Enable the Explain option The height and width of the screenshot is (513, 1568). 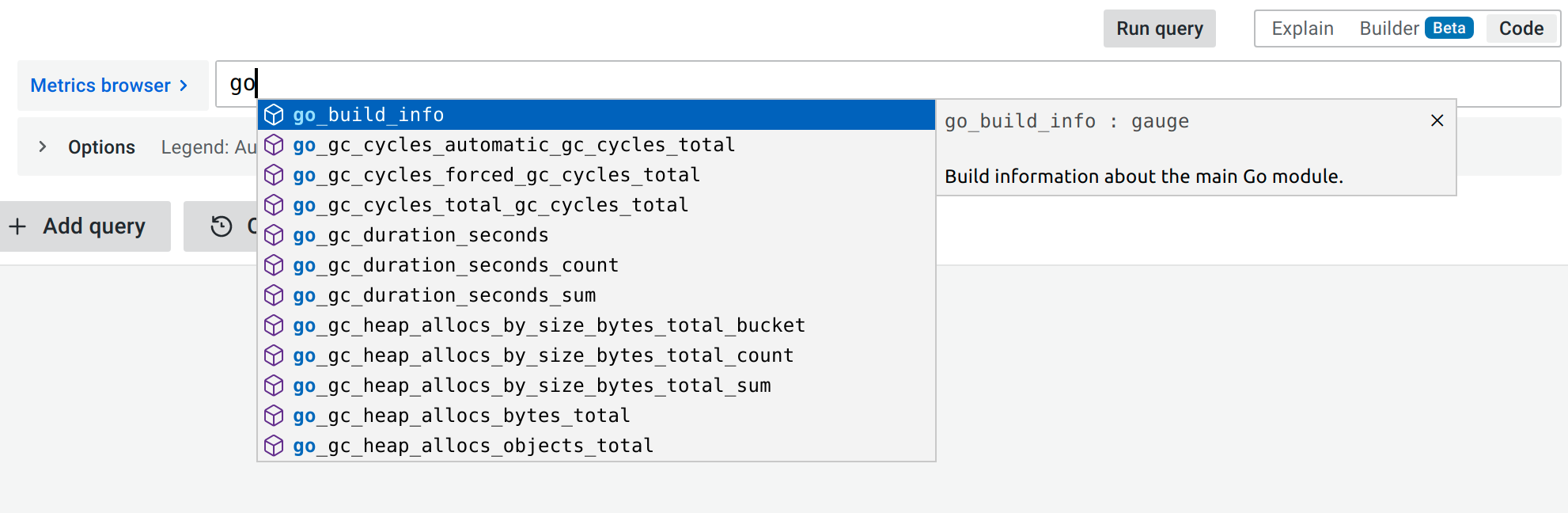1302,28
